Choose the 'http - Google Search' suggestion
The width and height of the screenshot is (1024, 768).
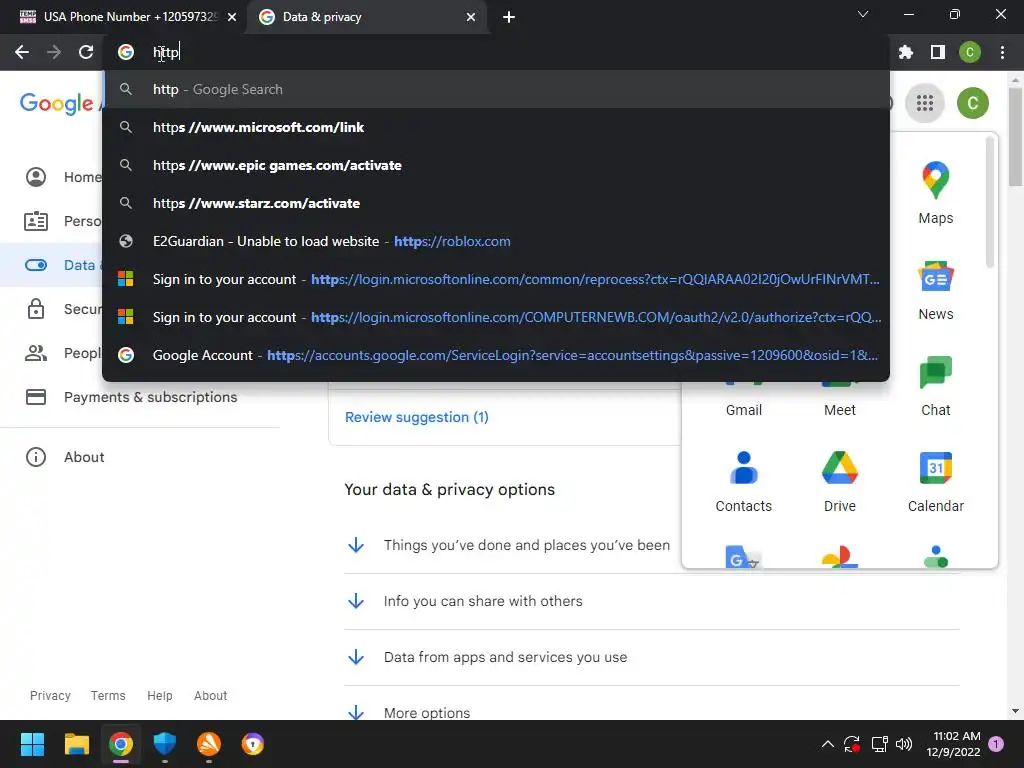point(496,89)
